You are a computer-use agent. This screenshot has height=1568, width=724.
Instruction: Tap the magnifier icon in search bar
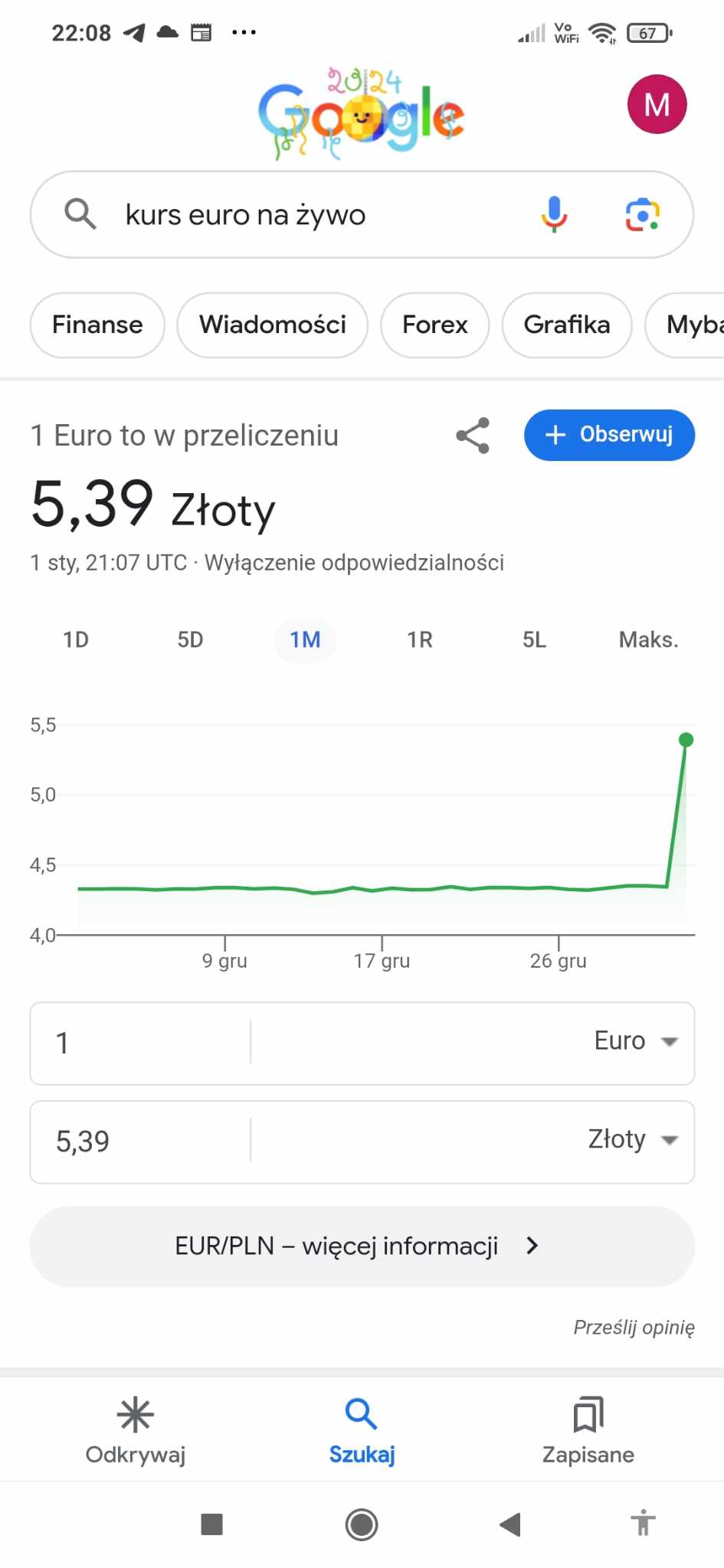click(x=80, y=214)
